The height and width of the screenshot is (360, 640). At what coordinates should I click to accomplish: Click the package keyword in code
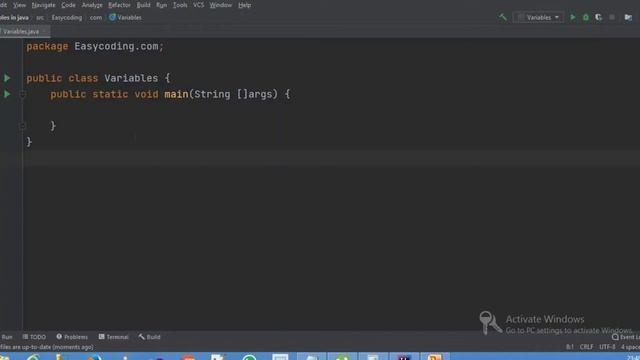[x=47, y=47]
